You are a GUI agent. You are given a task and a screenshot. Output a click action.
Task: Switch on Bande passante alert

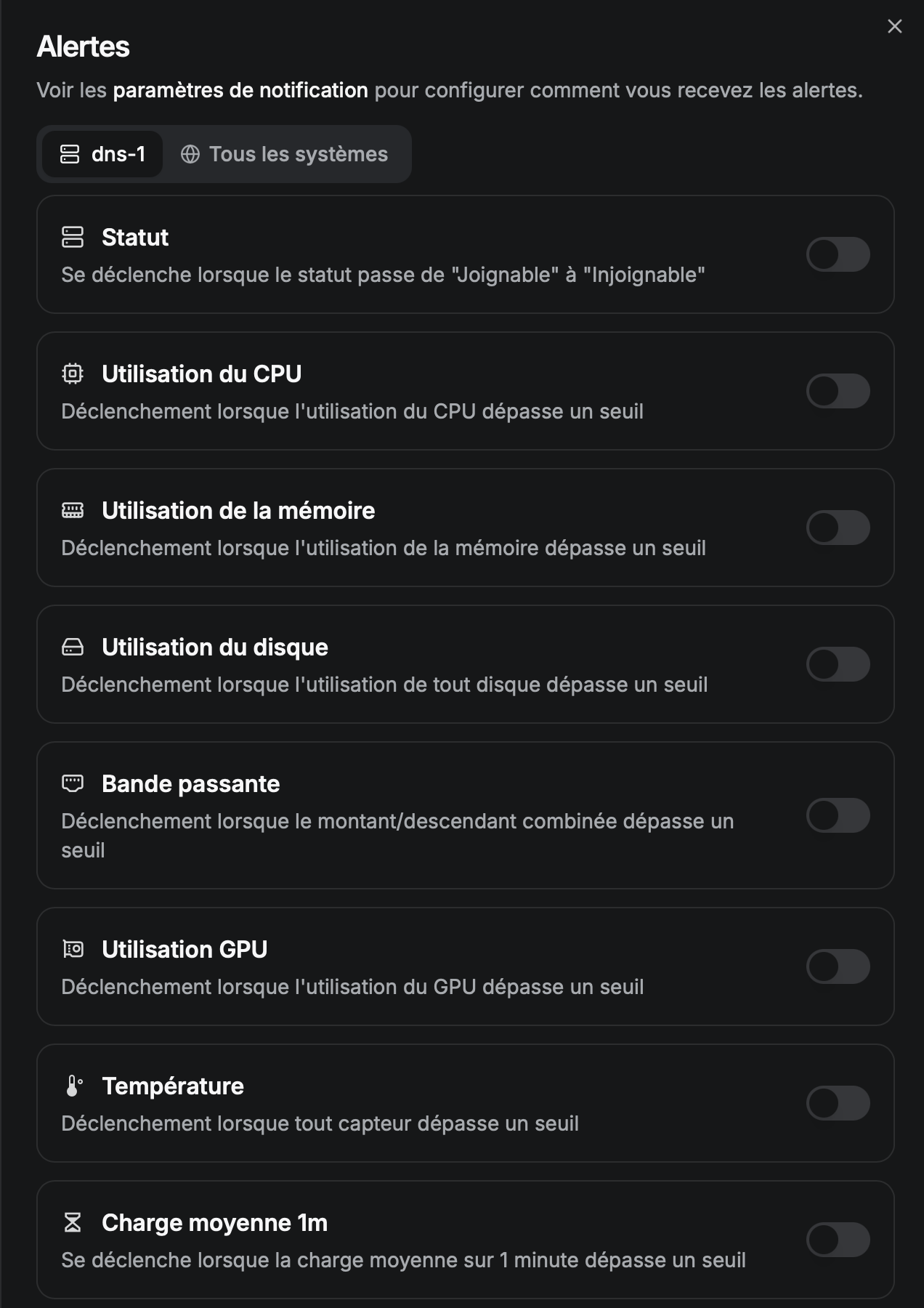[x=838, y=815]
